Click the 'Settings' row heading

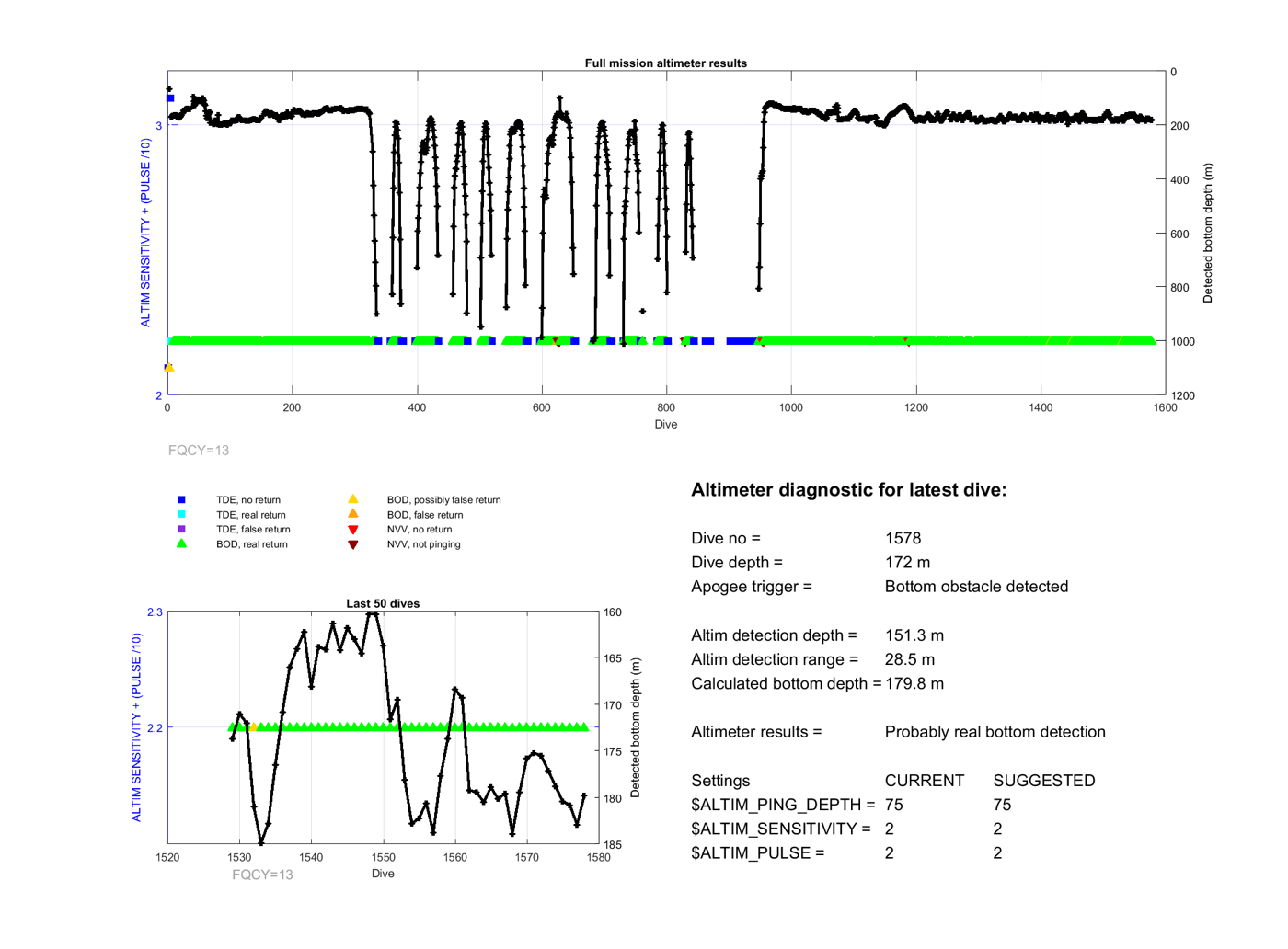coord(720,781)
